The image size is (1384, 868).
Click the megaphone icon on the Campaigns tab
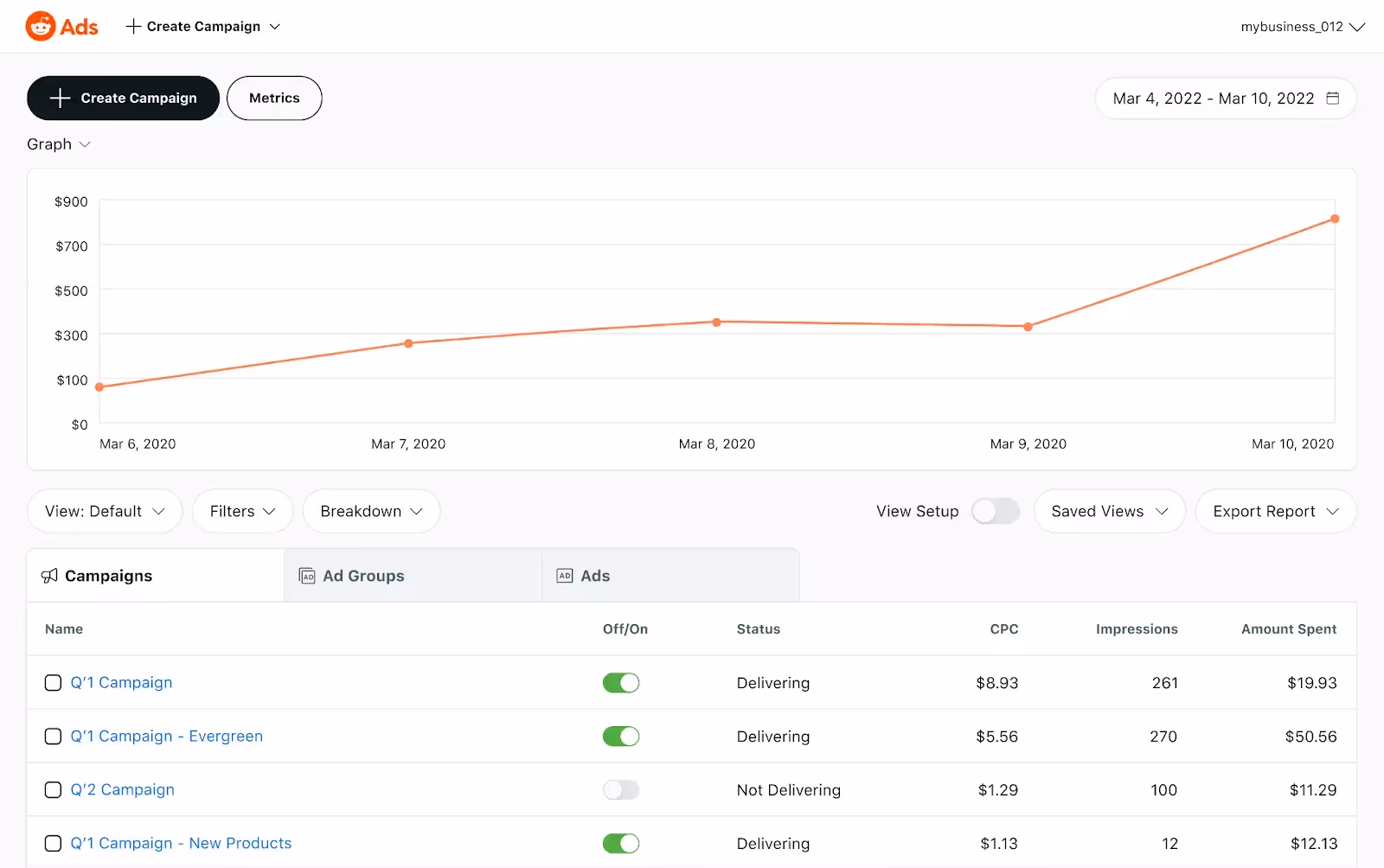pos(49,575)
